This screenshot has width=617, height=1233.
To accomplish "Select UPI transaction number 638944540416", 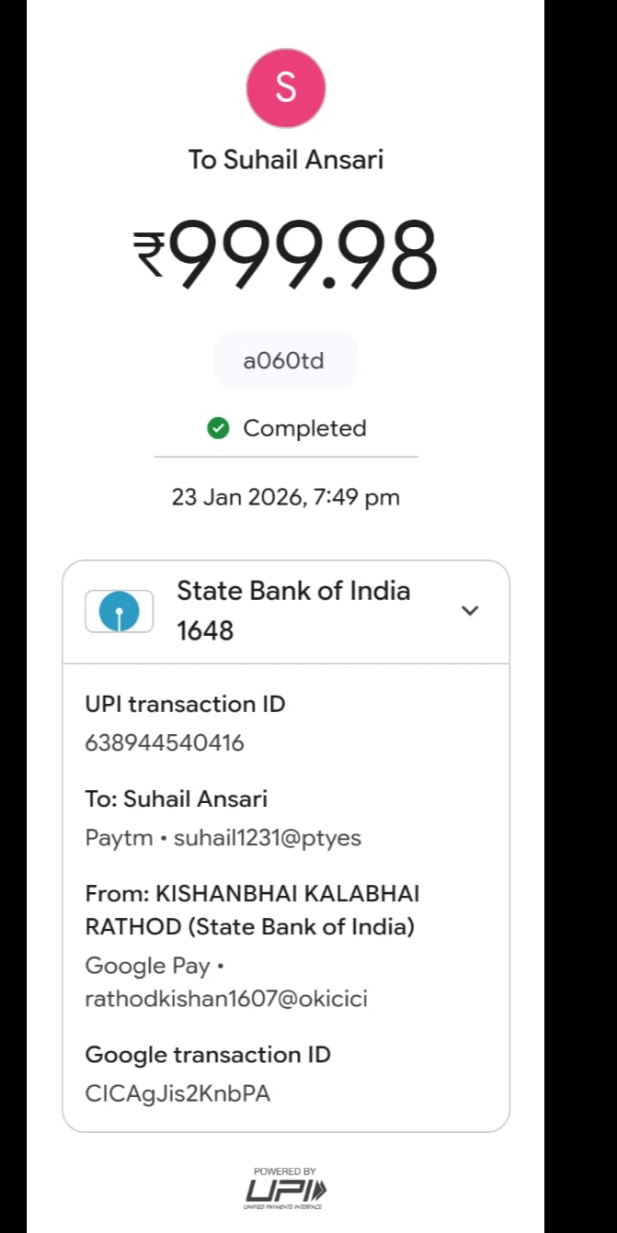I will click(164, 743).
